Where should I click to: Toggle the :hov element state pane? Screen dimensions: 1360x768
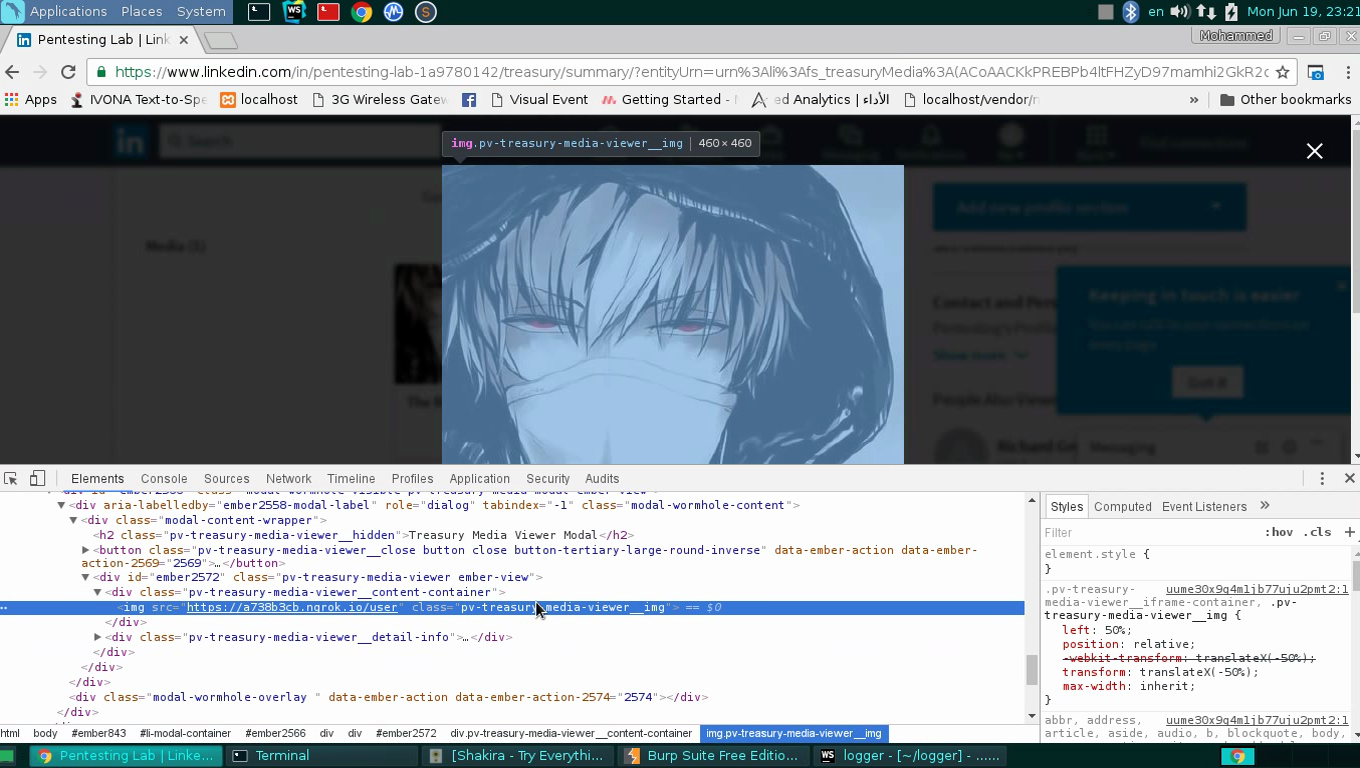pos(1279,532)
